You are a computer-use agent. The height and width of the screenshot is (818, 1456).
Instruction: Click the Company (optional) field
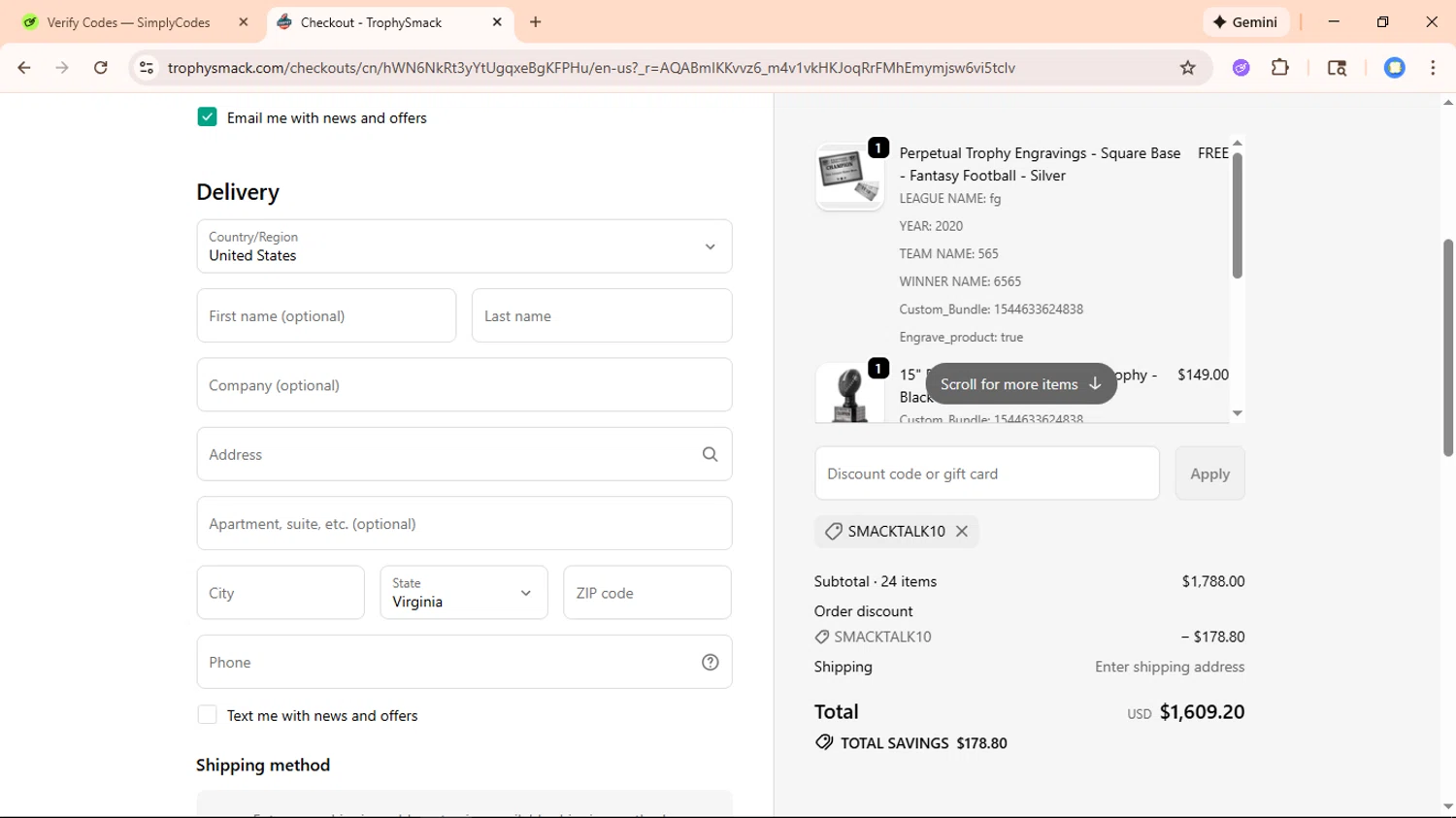(x=464, y=385)
